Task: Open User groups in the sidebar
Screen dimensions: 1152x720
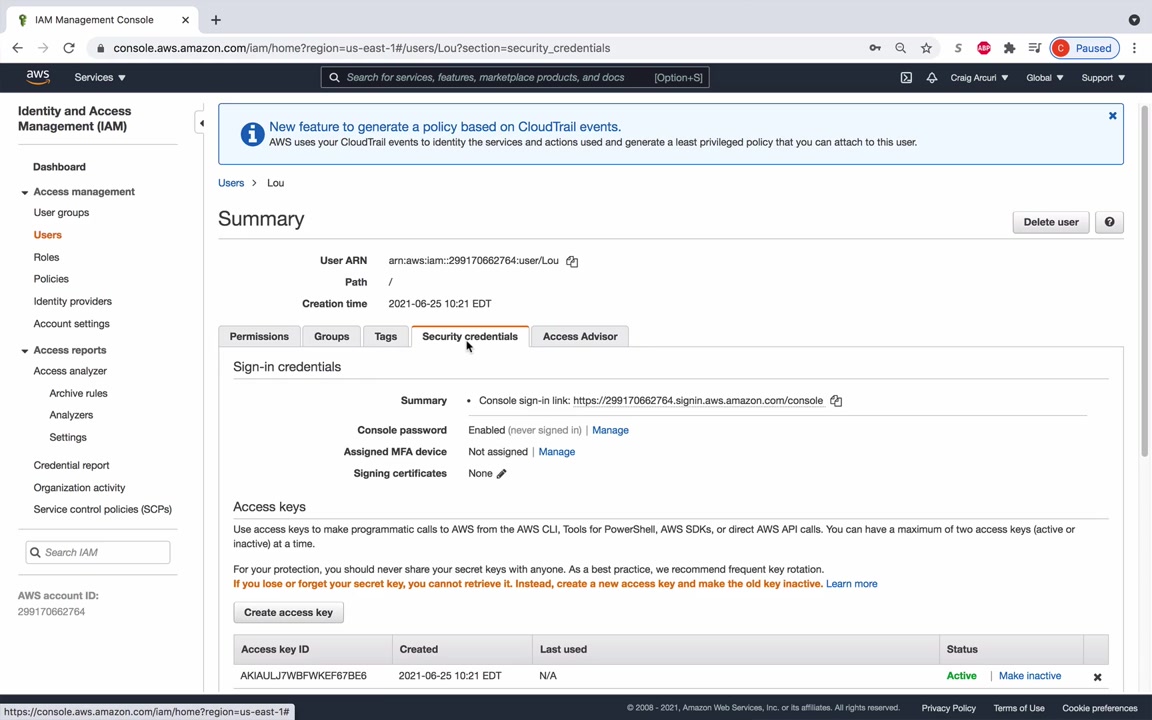Action: tap(61, 212)
